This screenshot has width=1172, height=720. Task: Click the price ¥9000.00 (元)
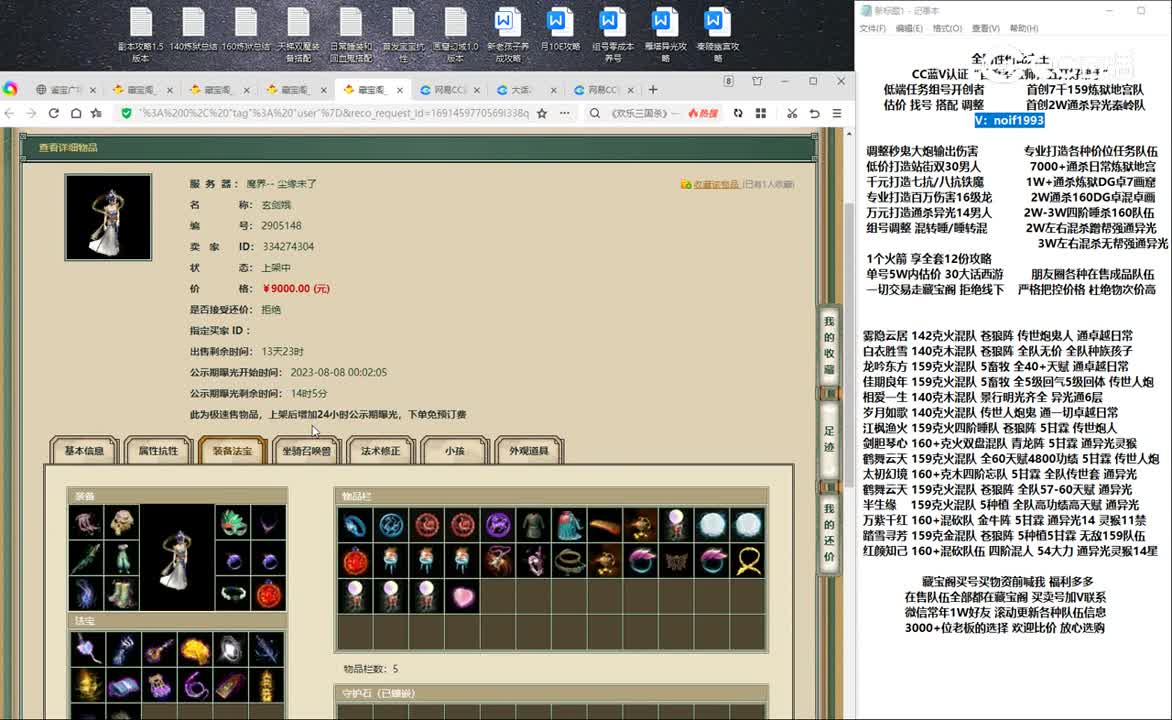coord(296,289)
